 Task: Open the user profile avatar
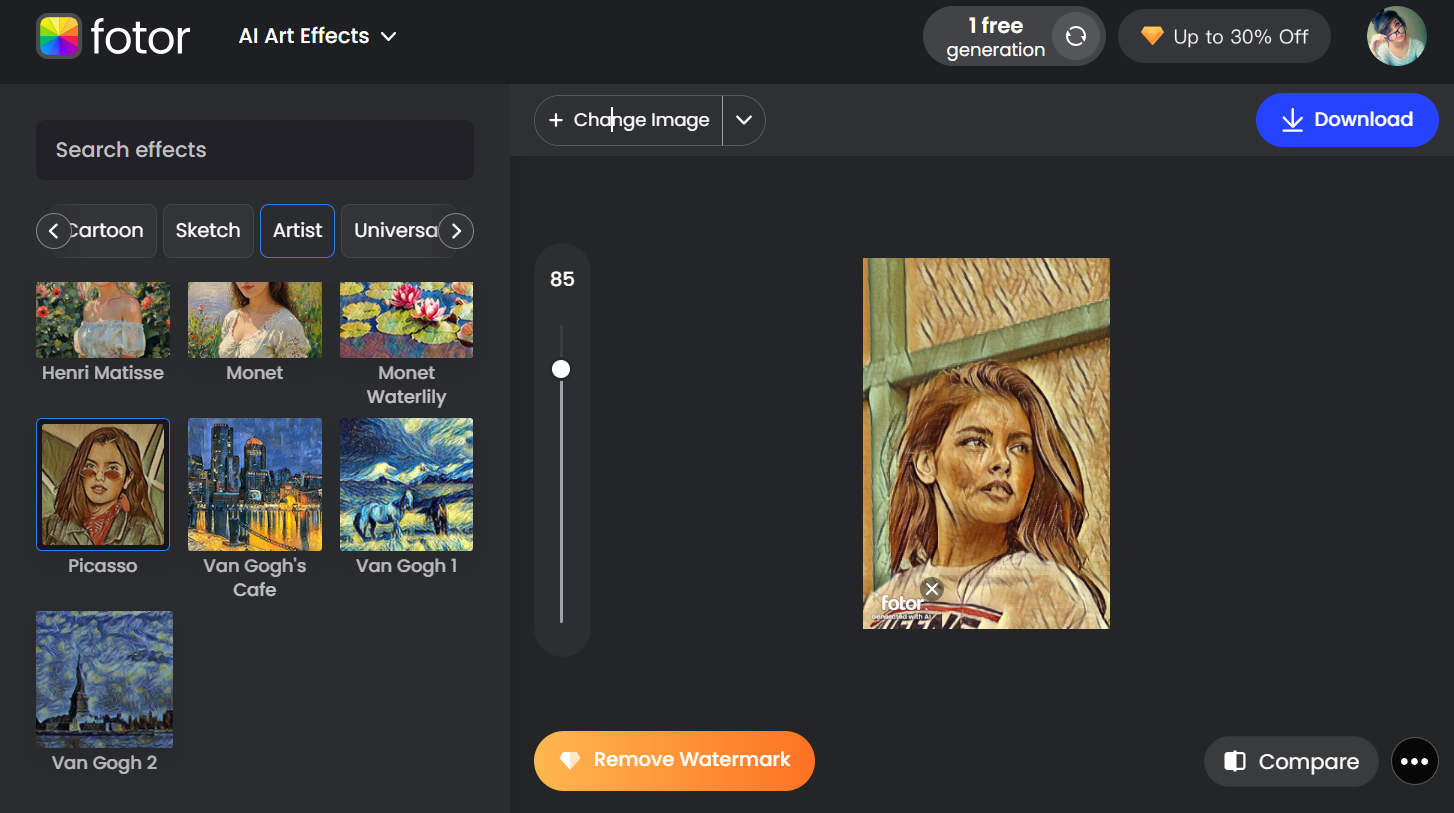pyautogui.click(x=1396, y=36)
